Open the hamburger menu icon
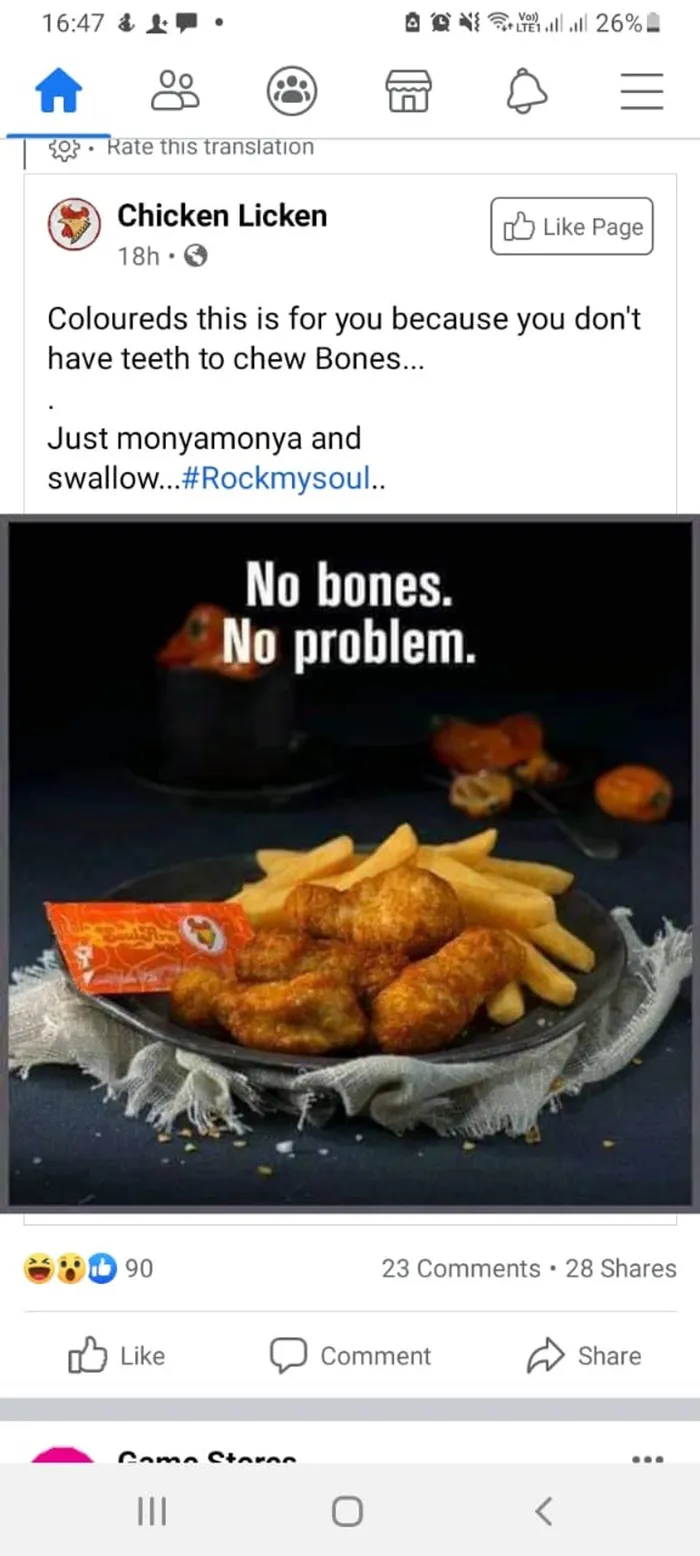The width and height of the screenshot is (700, 1556). pyautogui.click(x=642, y=92)
